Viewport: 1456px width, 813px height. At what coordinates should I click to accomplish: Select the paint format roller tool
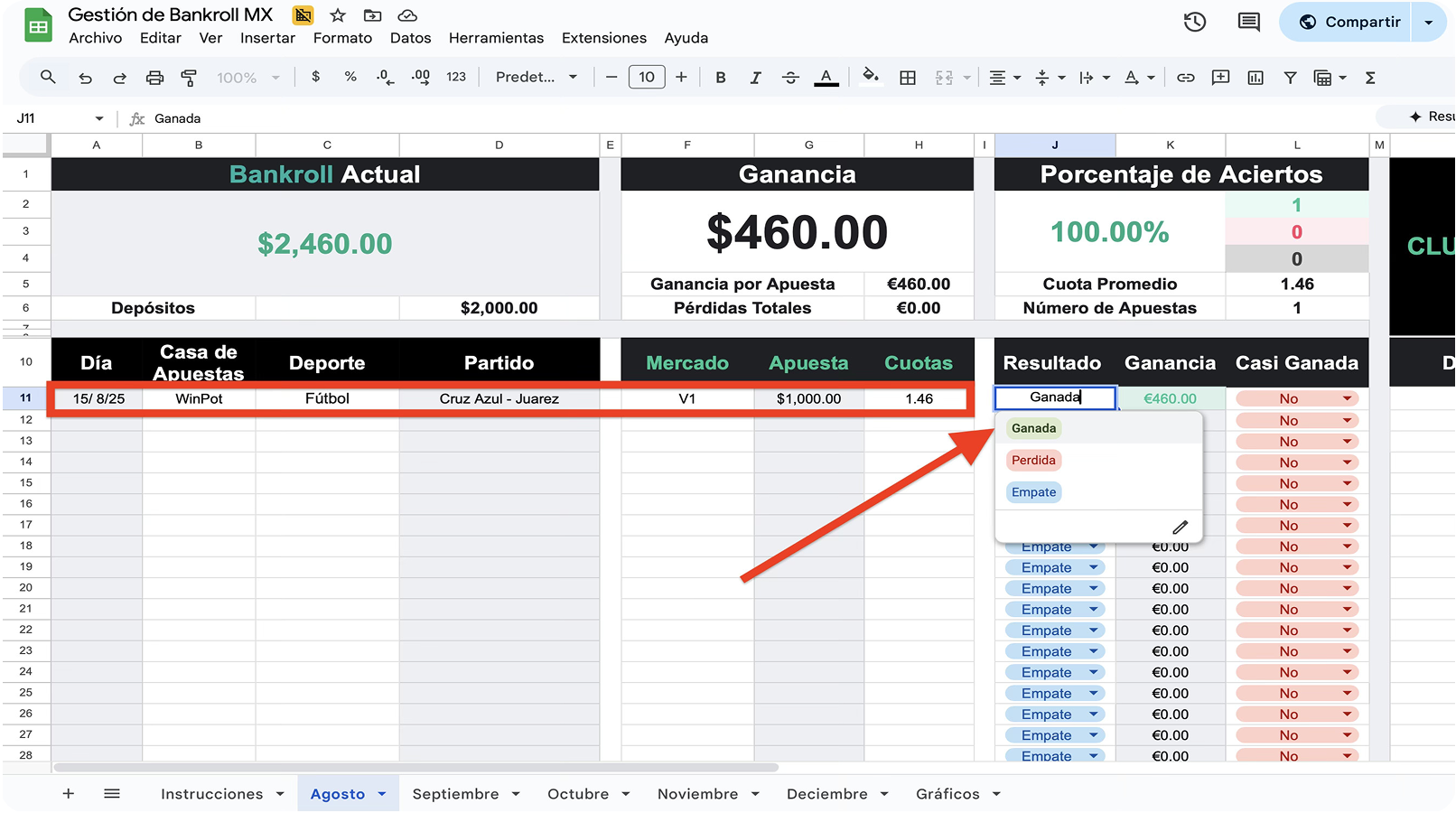(x=189, y=78)
